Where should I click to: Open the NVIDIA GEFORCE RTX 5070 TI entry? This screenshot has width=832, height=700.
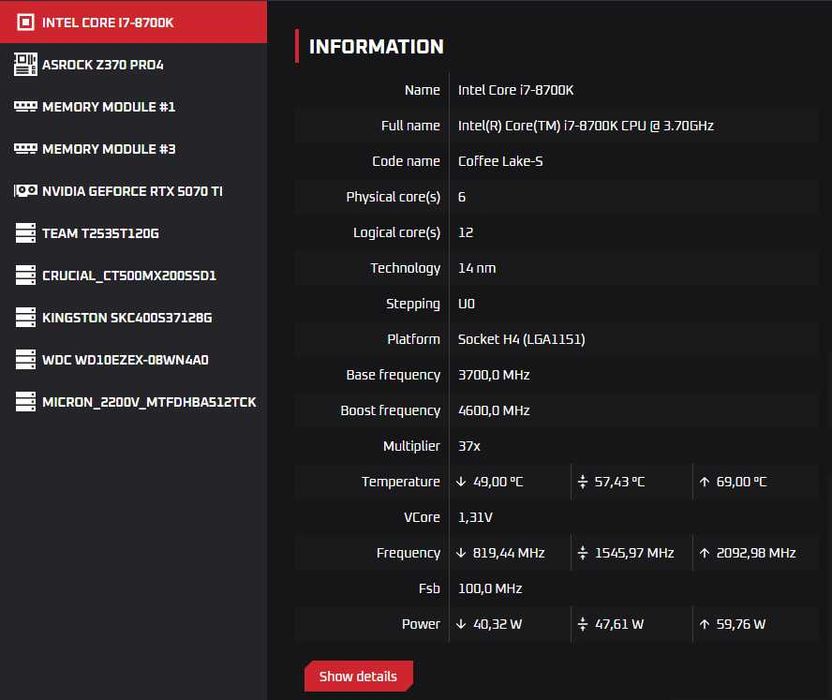[x=132, y=190]
